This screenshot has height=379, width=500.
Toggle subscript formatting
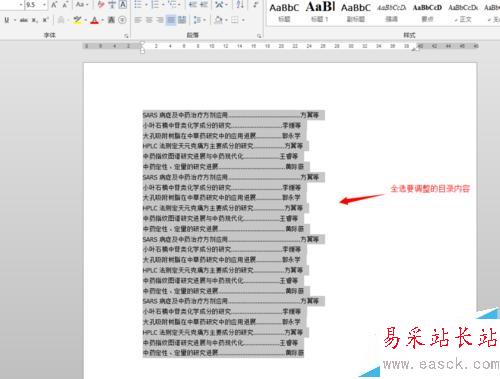coord(34,20)
